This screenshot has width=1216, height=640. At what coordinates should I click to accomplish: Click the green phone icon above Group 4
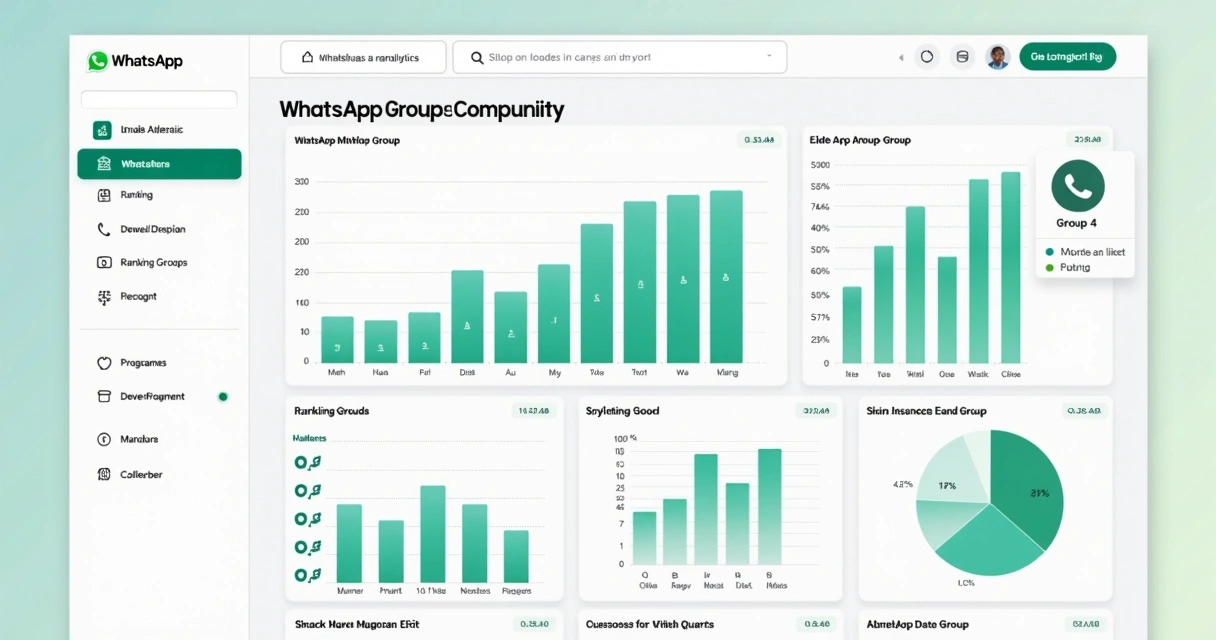click(x=1078, y=186)
